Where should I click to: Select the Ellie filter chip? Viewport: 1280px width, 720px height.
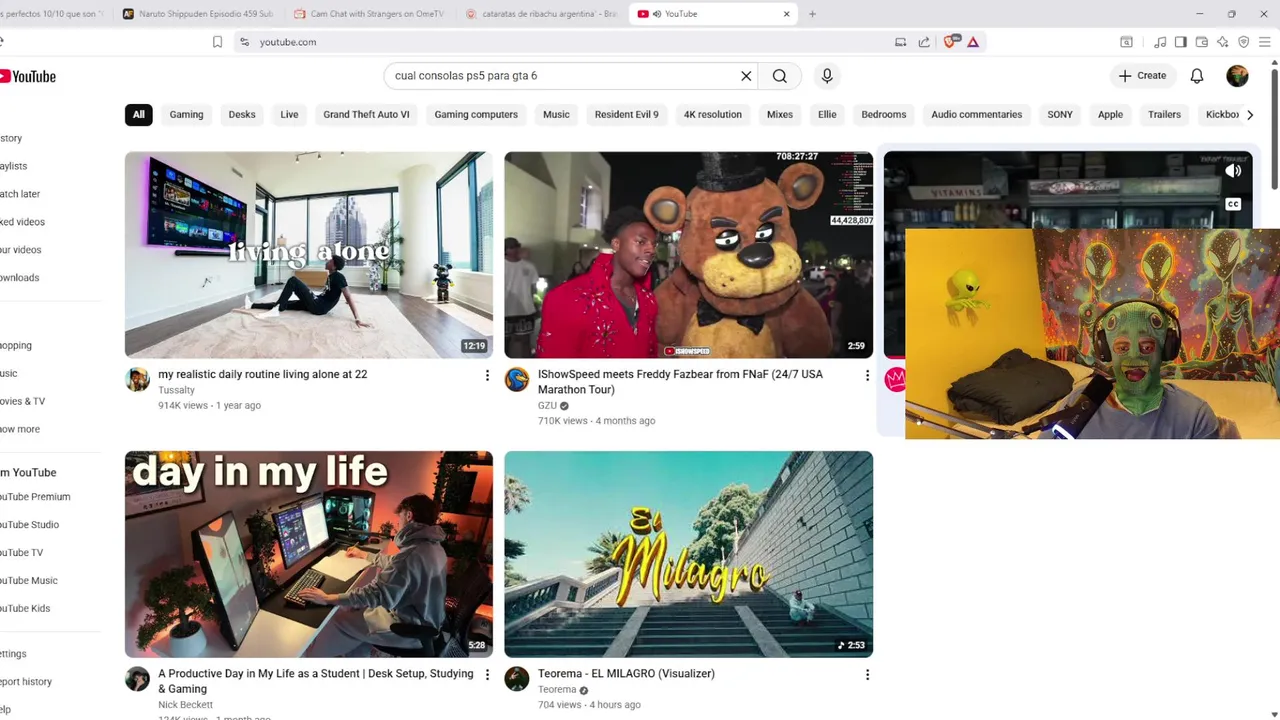(x=827, y=115)
